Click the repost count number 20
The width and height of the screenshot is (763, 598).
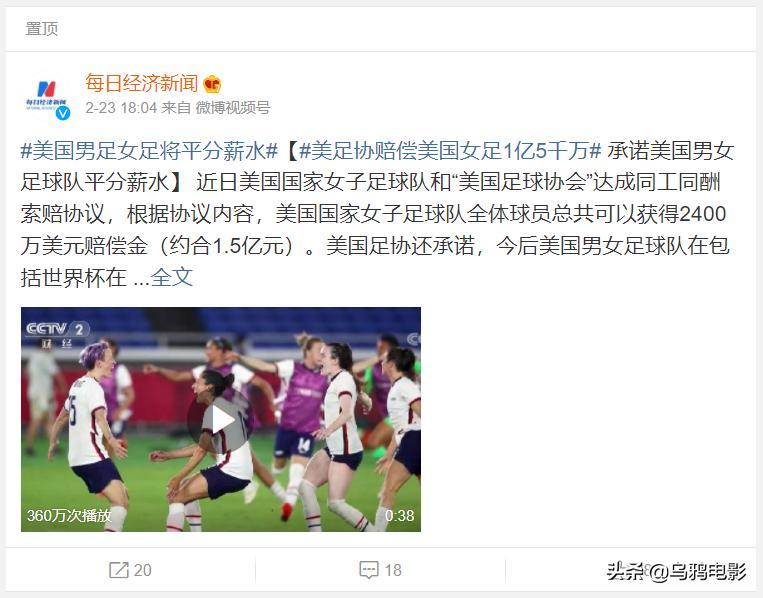[x=143, y=570]
